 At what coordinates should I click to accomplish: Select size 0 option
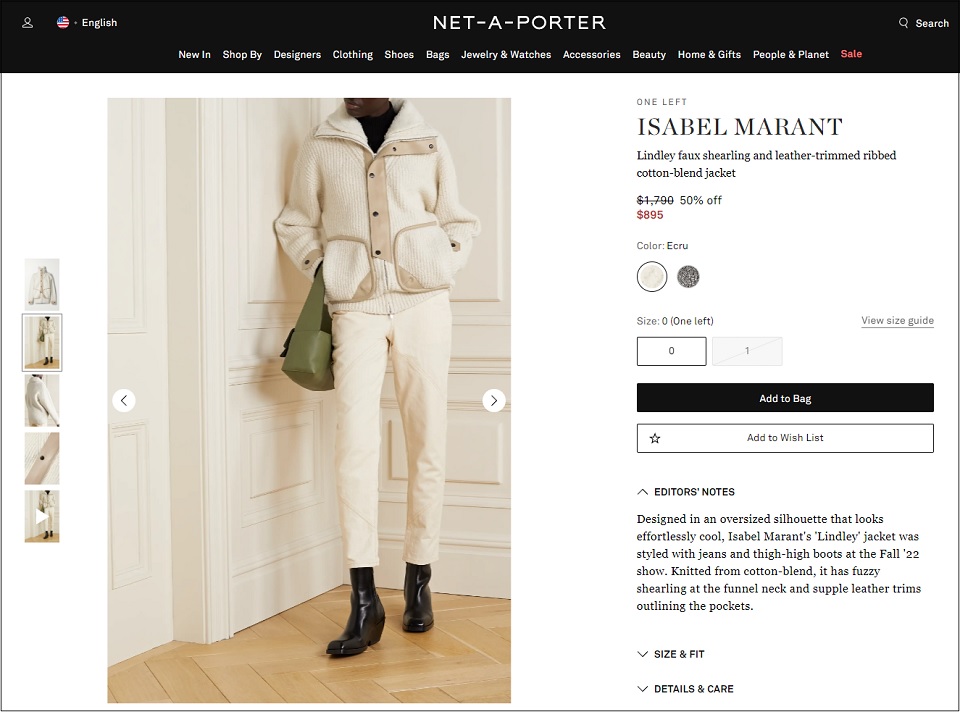671,351
